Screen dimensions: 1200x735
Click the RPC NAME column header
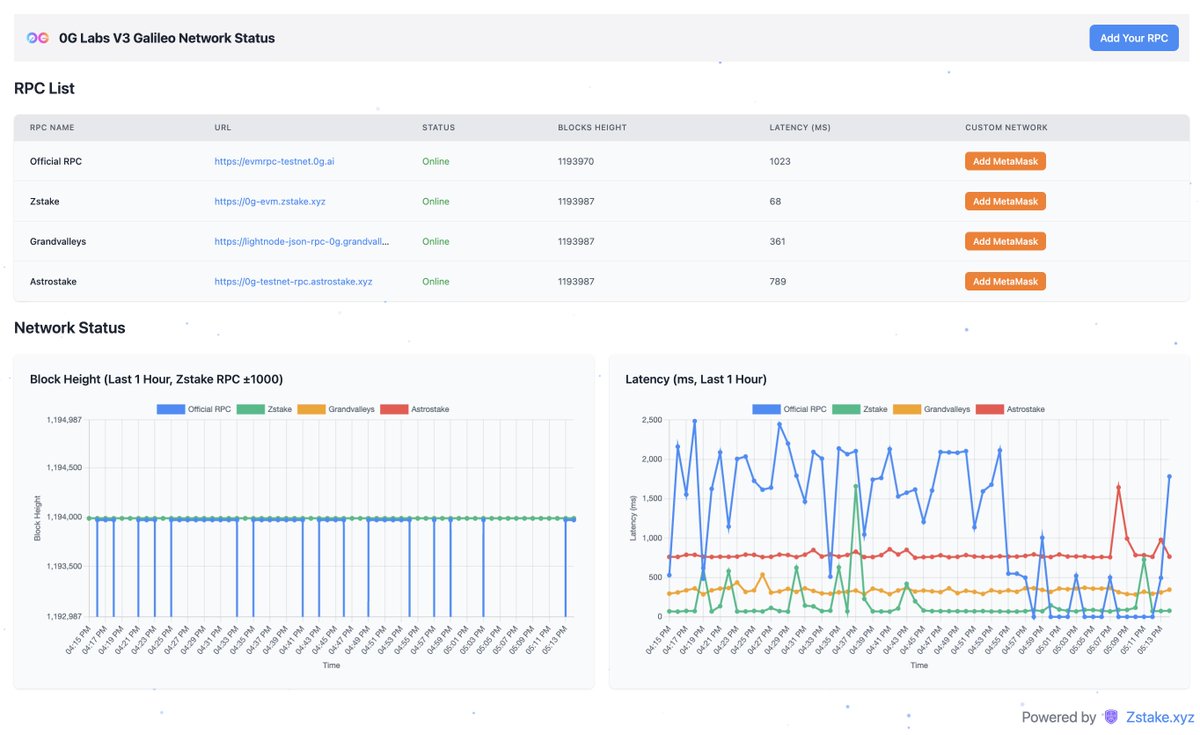tap(52, 128)
